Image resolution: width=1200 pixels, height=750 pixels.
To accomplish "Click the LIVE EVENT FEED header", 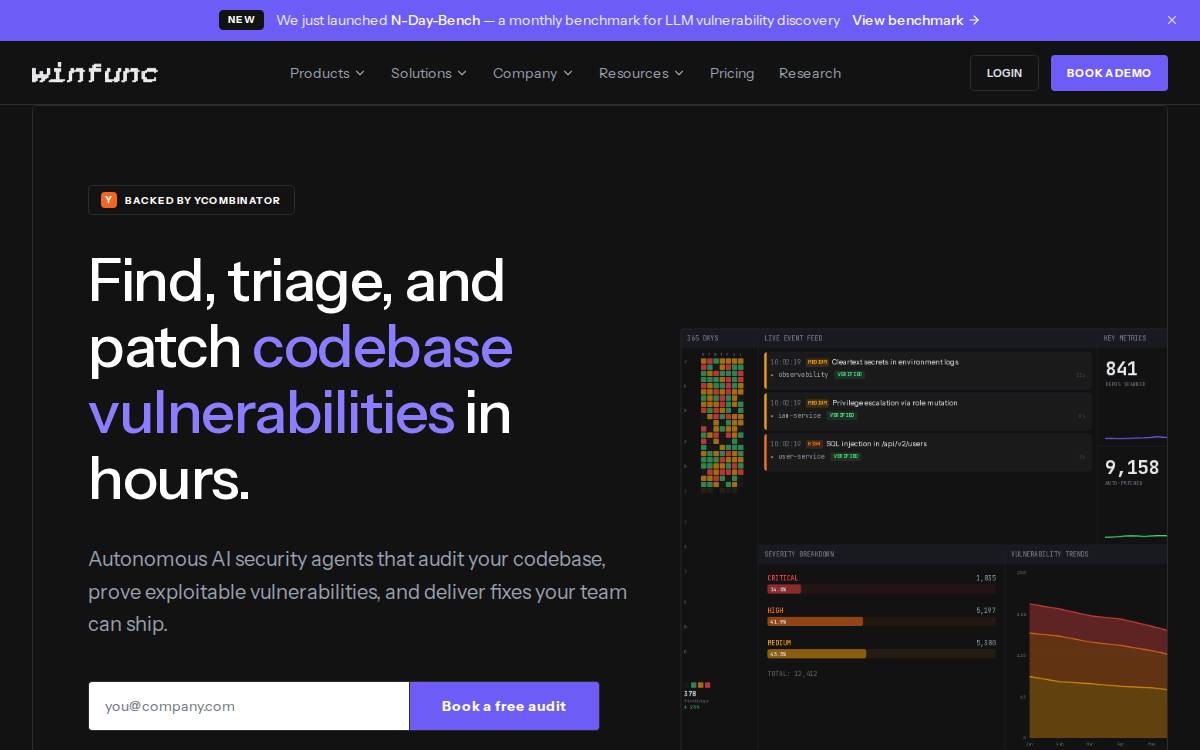I will click(793, 338).
